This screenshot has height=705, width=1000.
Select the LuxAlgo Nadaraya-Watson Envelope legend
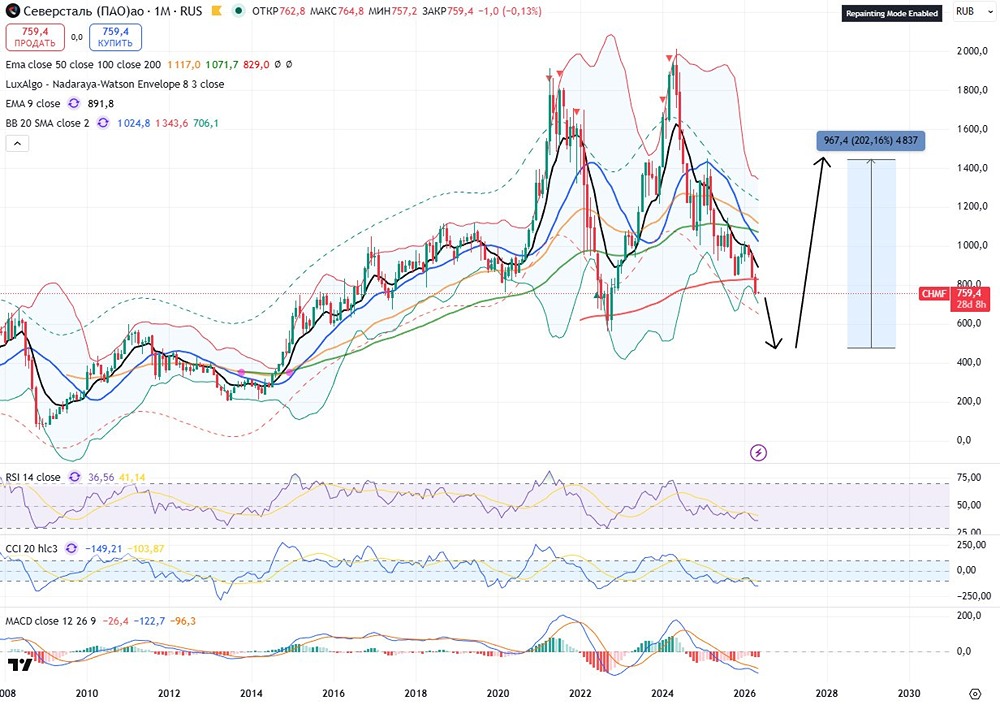115,84
